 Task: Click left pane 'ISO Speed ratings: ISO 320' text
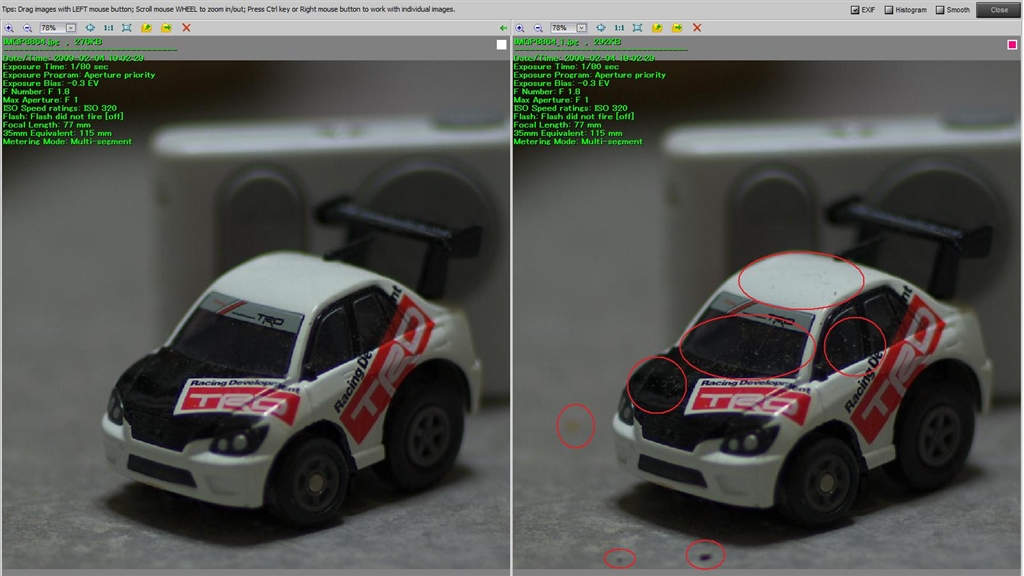click(59, 108)
